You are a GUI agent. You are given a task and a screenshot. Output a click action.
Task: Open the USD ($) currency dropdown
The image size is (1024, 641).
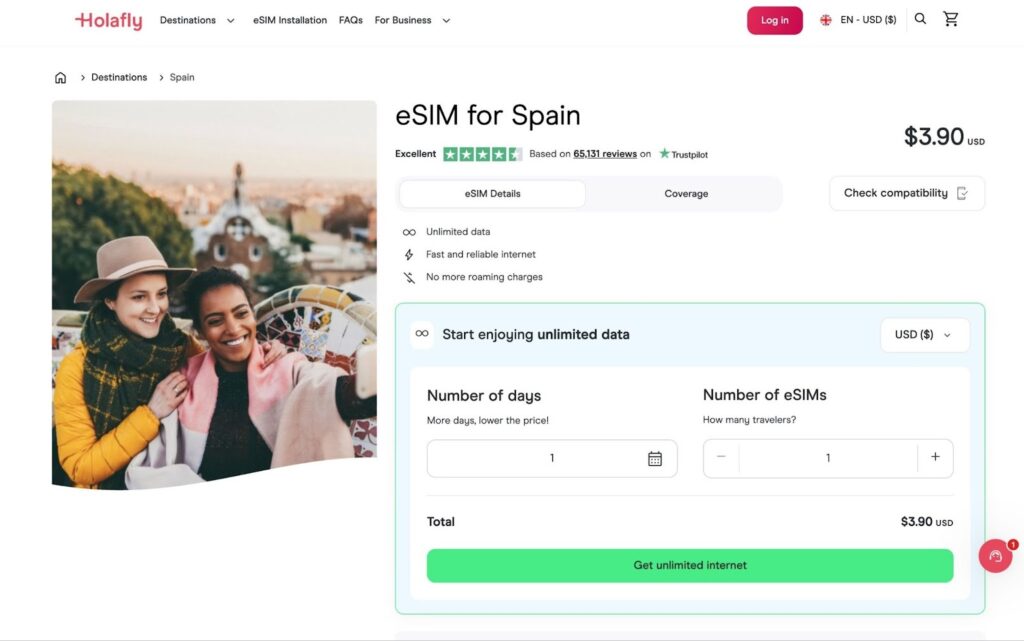(x=925, y=335)
